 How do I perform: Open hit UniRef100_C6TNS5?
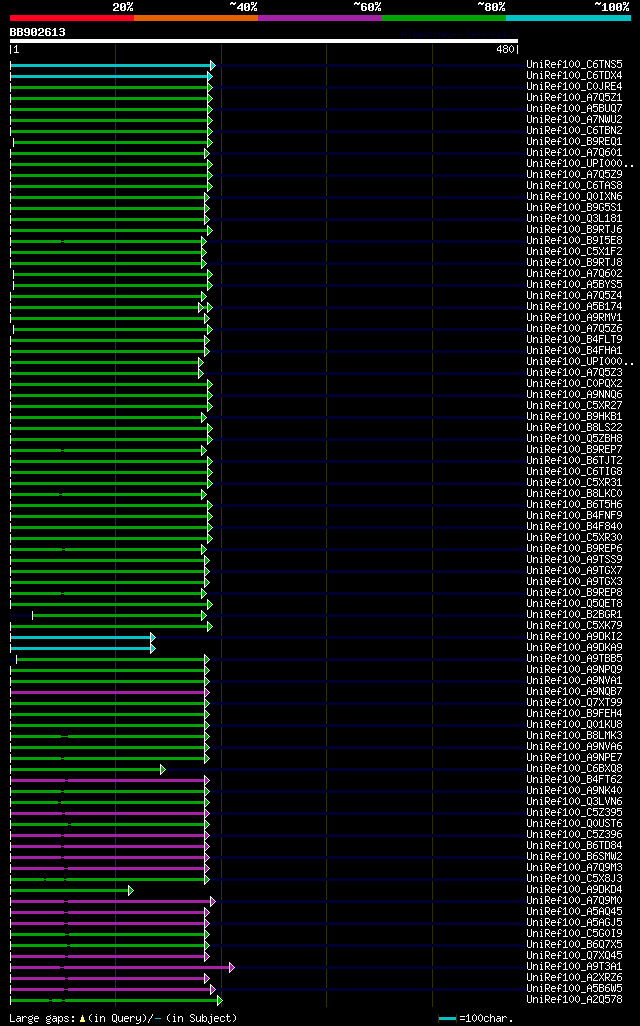pyautogui.click(x=575, y=64)
